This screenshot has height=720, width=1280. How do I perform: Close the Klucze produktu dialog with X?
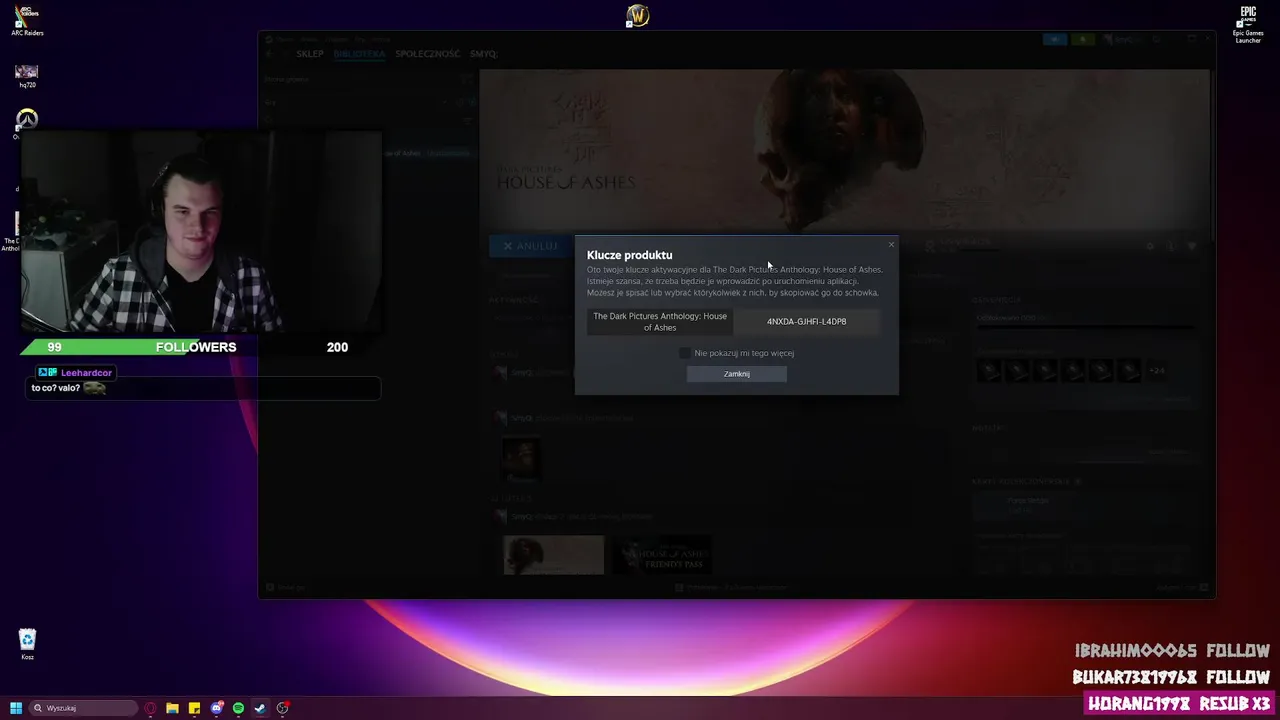(891, 245)
